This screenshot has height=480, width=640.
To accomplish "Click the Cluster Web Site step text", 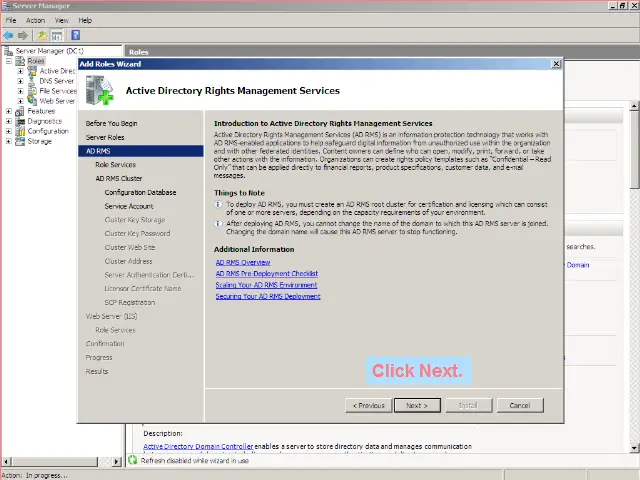I will [130, 247].
